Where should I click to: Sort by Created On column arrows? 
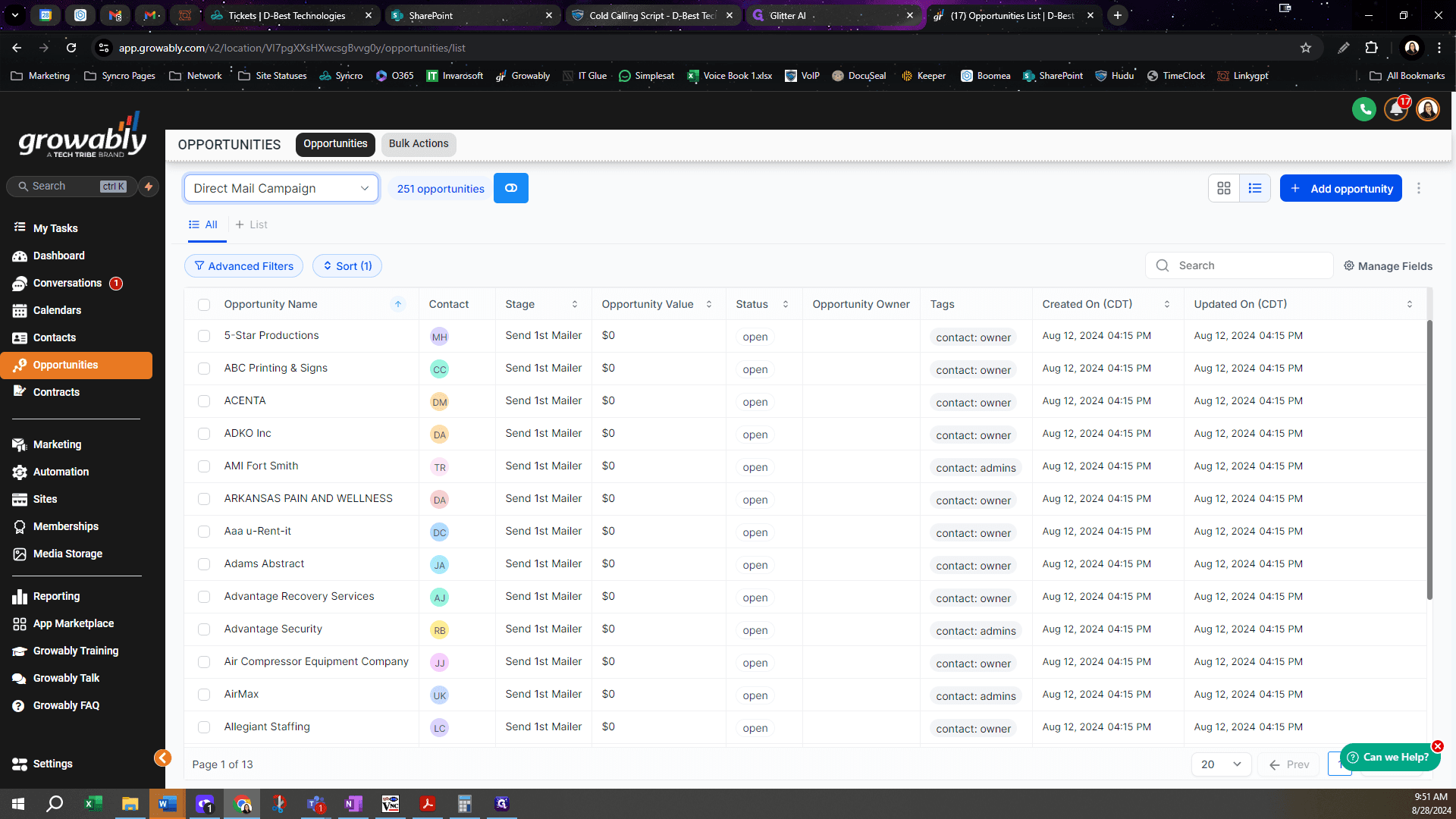(1167, 304)
